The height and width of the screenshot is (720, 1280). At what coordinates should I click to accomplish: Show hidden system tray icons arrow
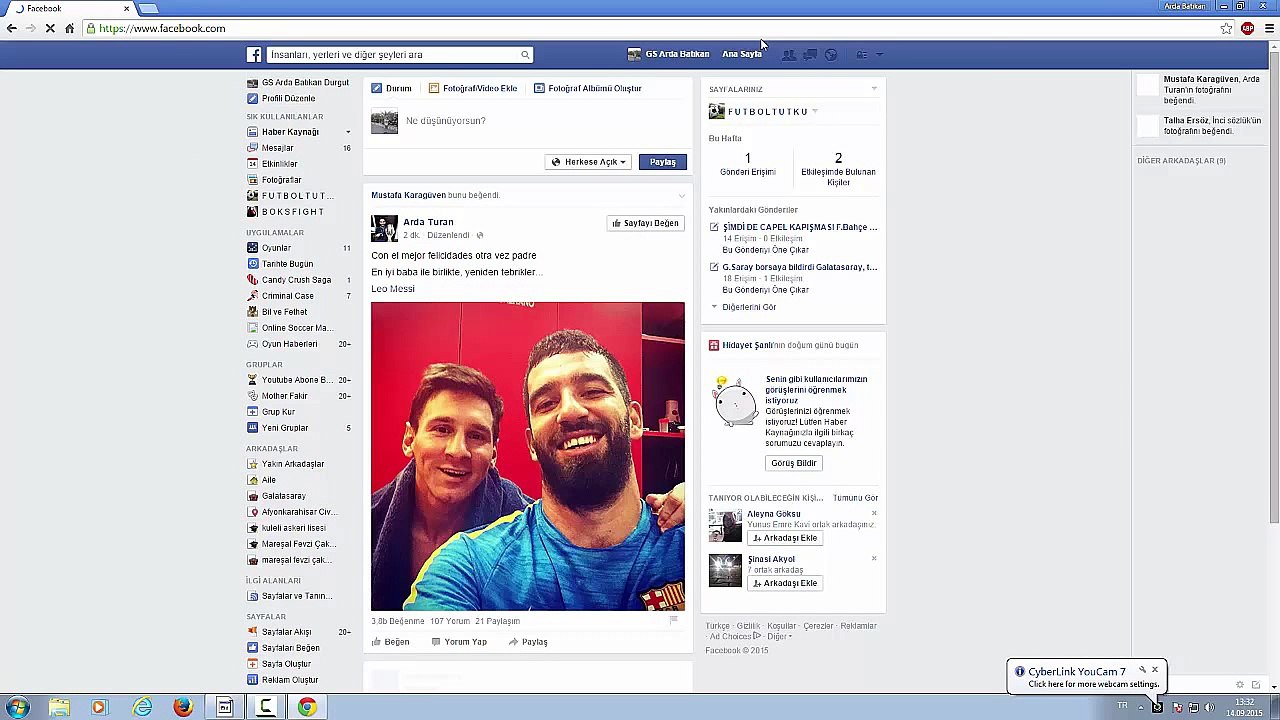coord(1140,708)
